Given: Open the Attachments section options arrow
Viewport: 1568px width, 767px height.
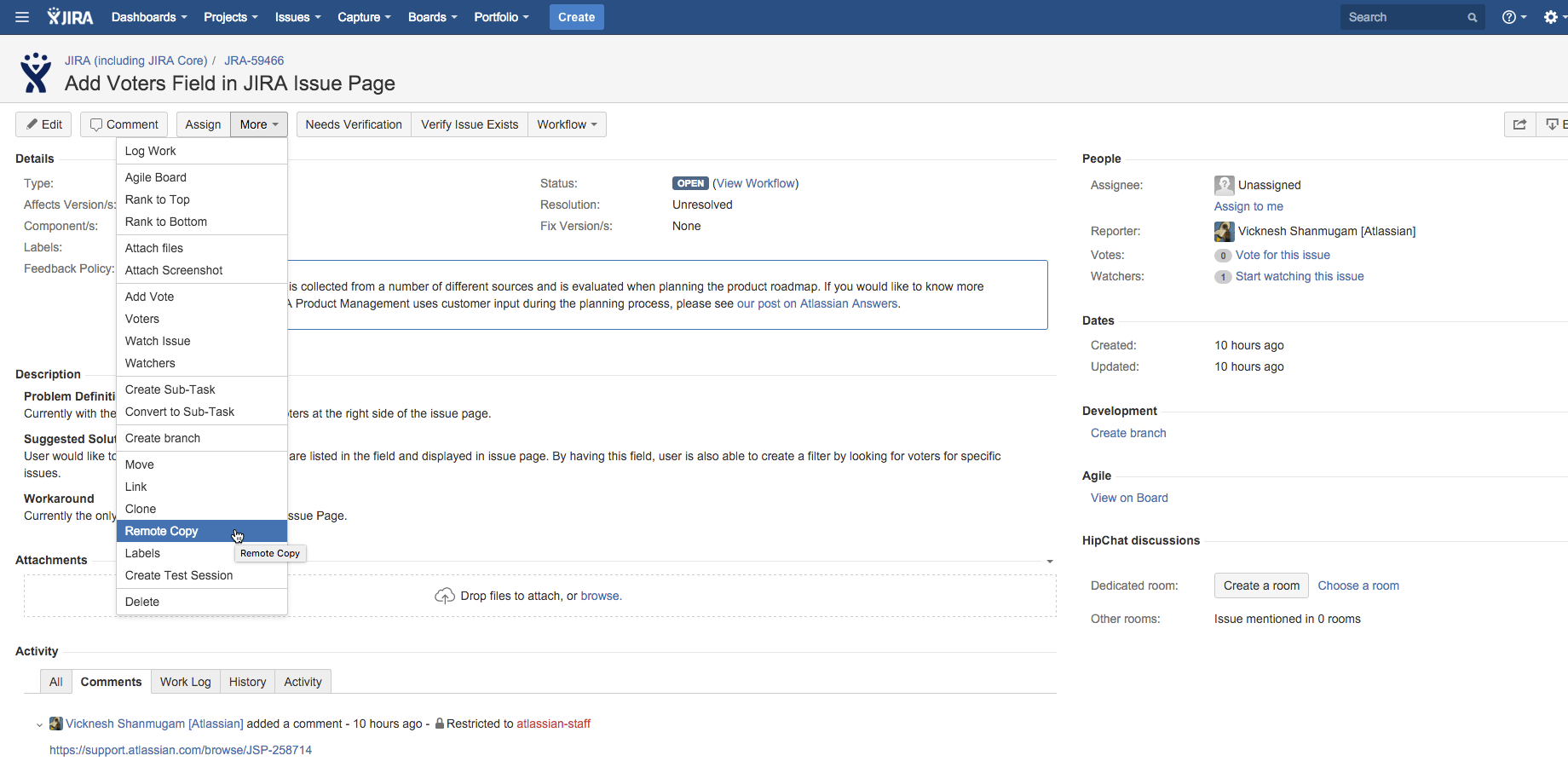Looking at the screenshot, I should 1050,562.
